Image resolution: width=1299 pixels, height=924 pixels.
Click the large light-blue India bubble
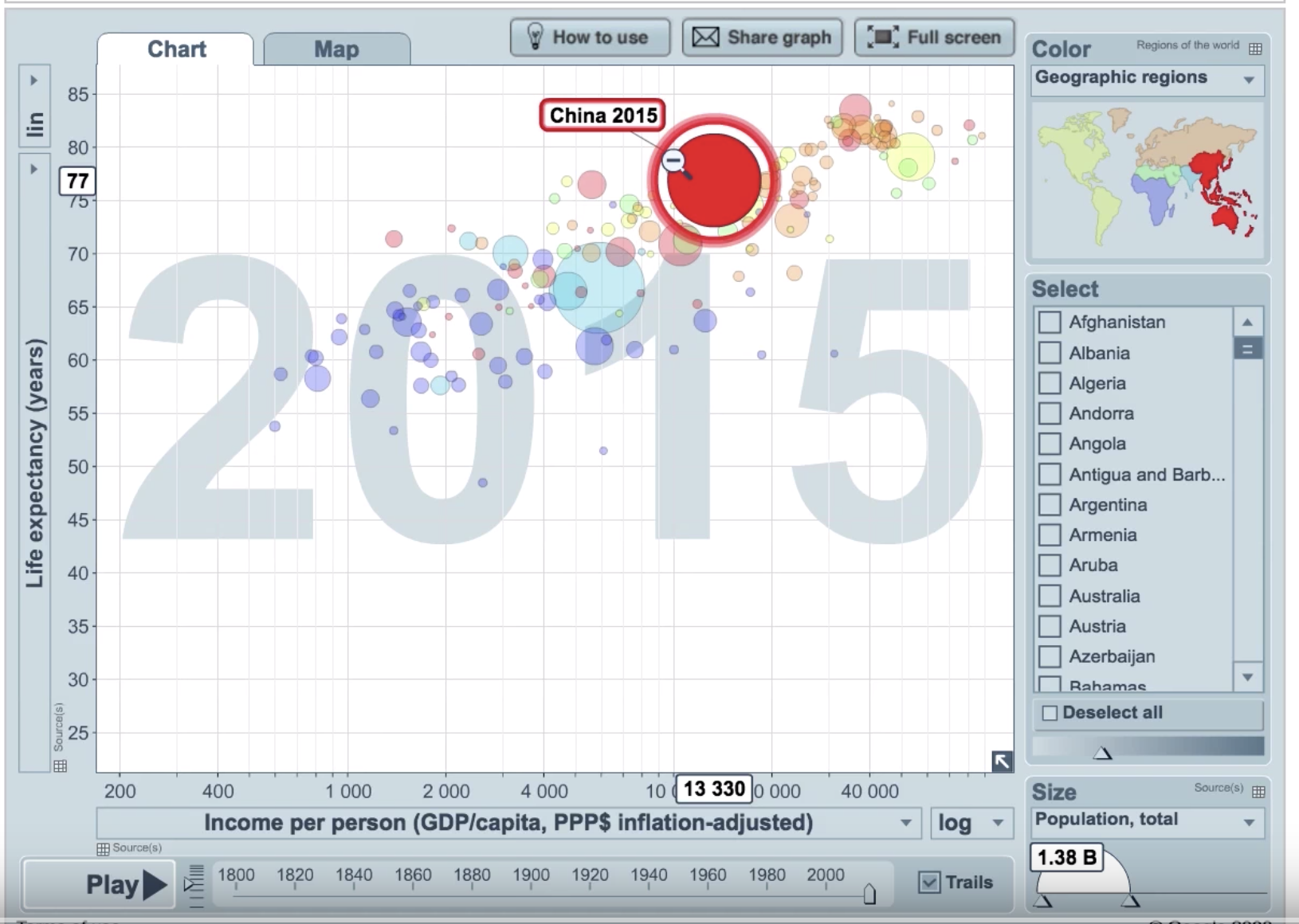(x=598, y=288)
